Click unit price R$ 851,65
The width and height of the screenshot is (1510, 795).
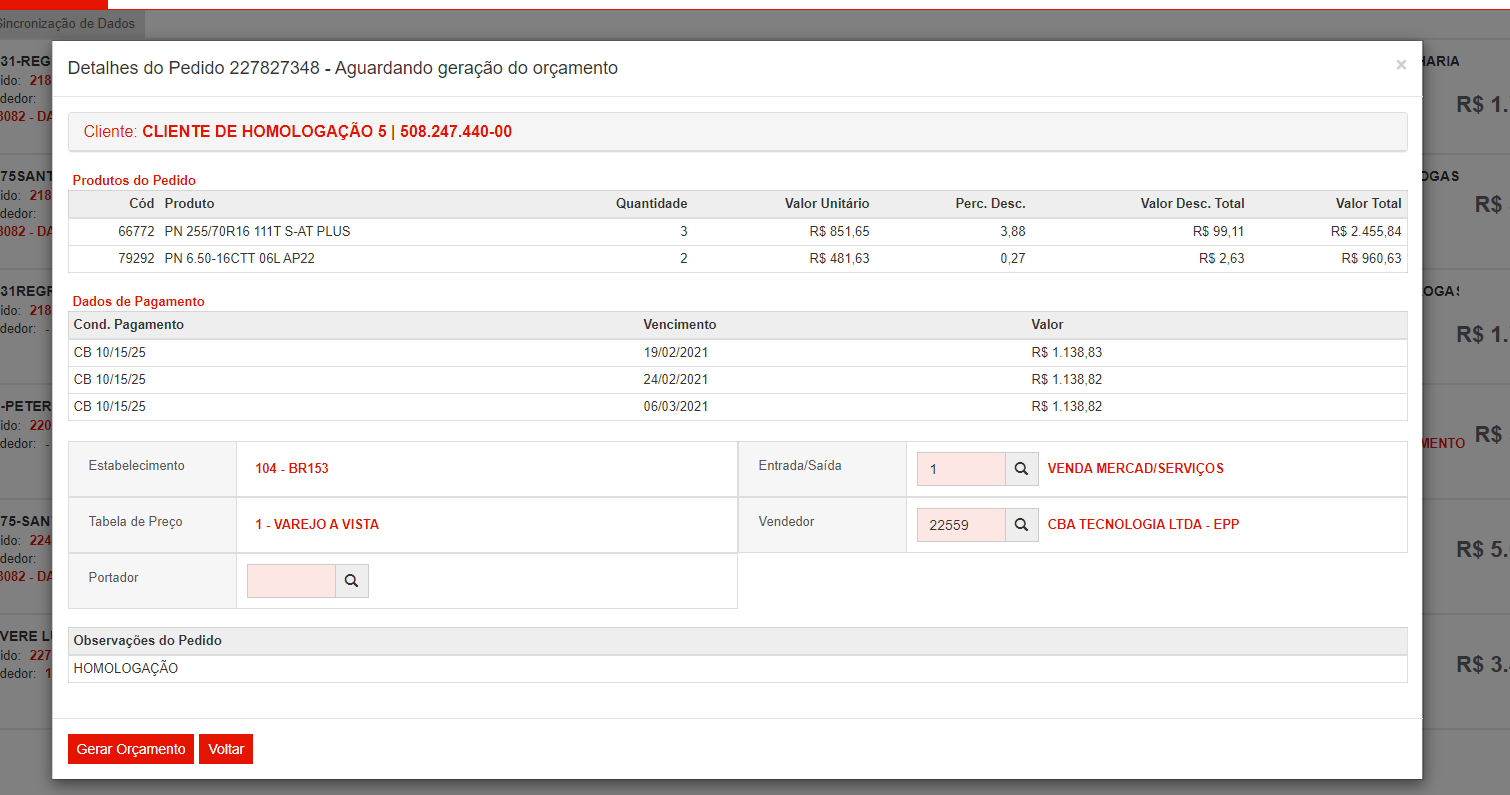[839, 231]
